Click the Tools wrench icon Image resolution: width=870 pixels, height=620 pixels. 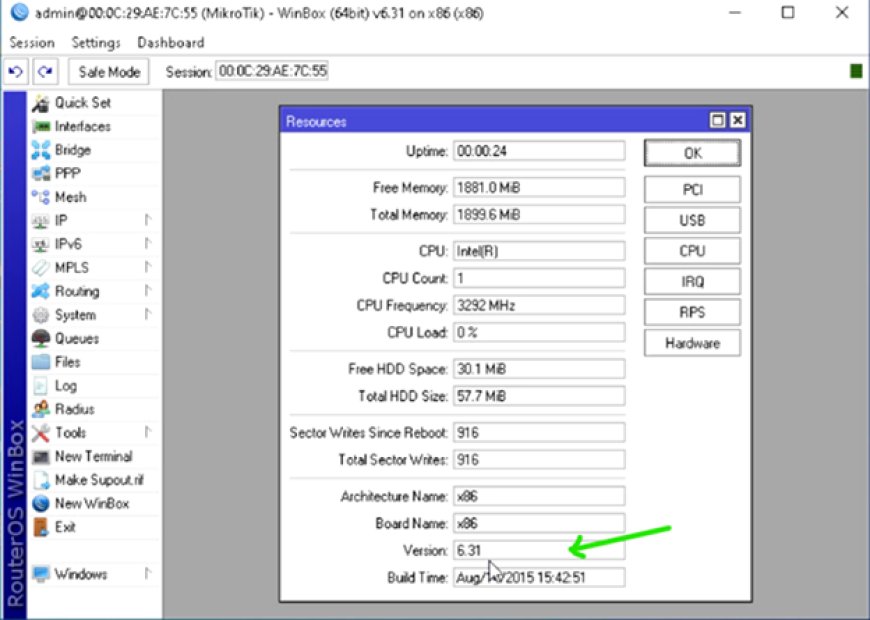(41, 433)
